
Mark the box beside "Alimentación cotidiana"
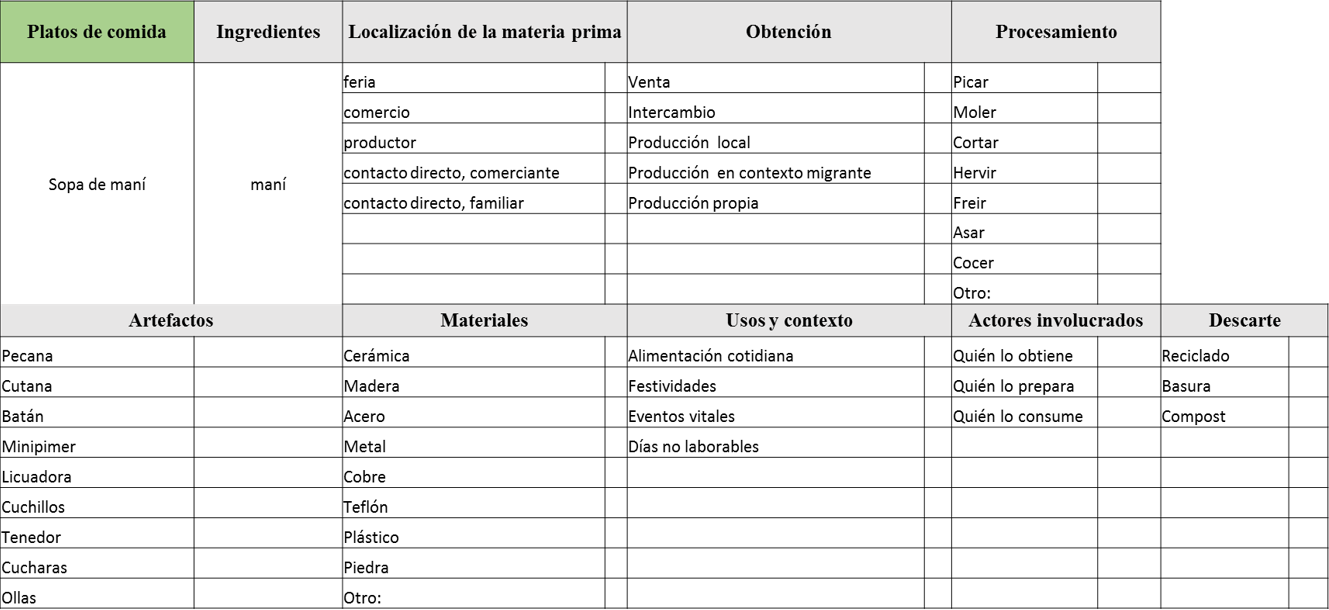click(938, 355)
